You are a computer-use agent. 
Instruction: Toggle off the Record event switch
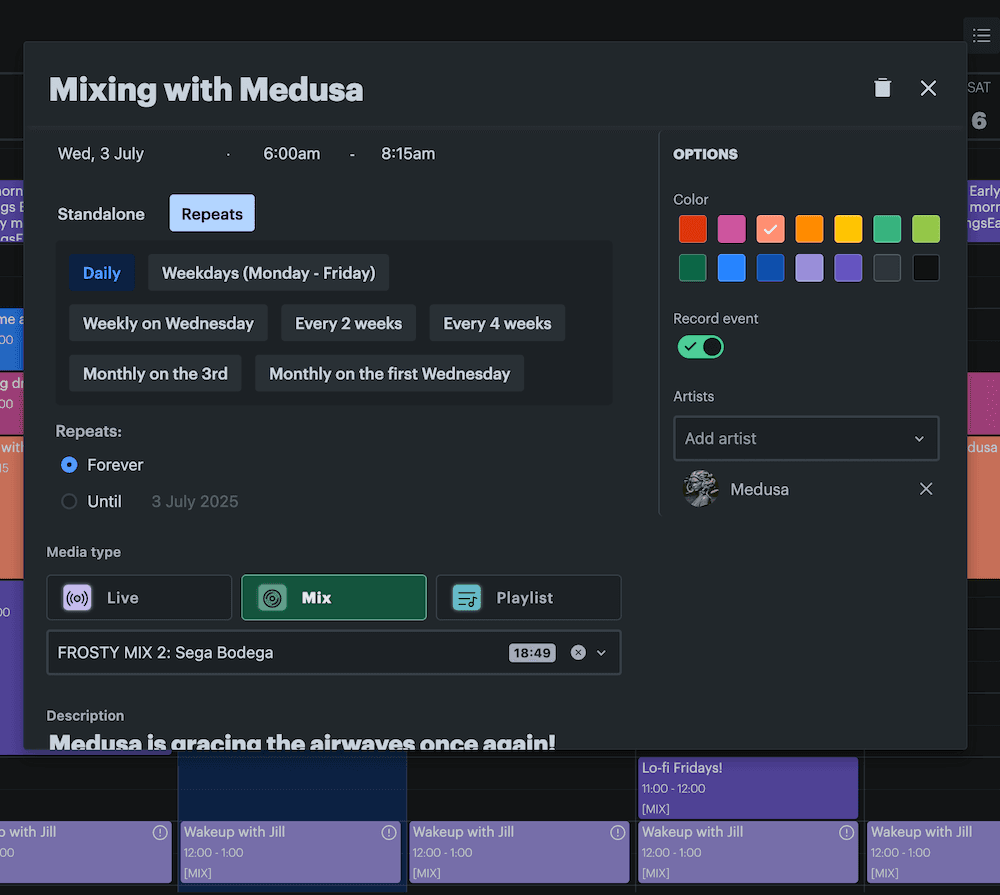point(700,347)
